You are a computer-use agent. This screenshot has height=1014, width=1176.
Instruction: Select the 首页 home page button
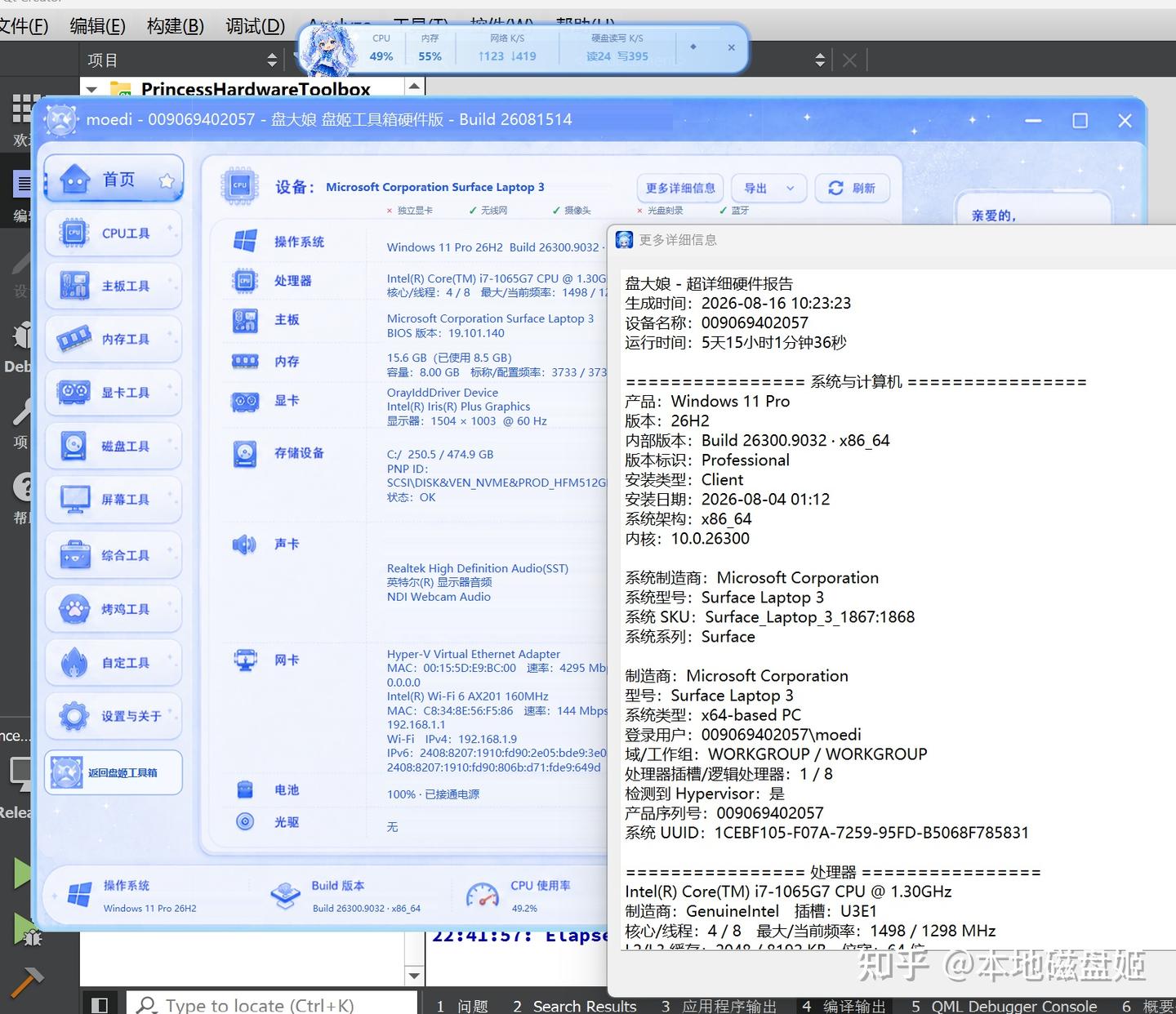[114, 179]
